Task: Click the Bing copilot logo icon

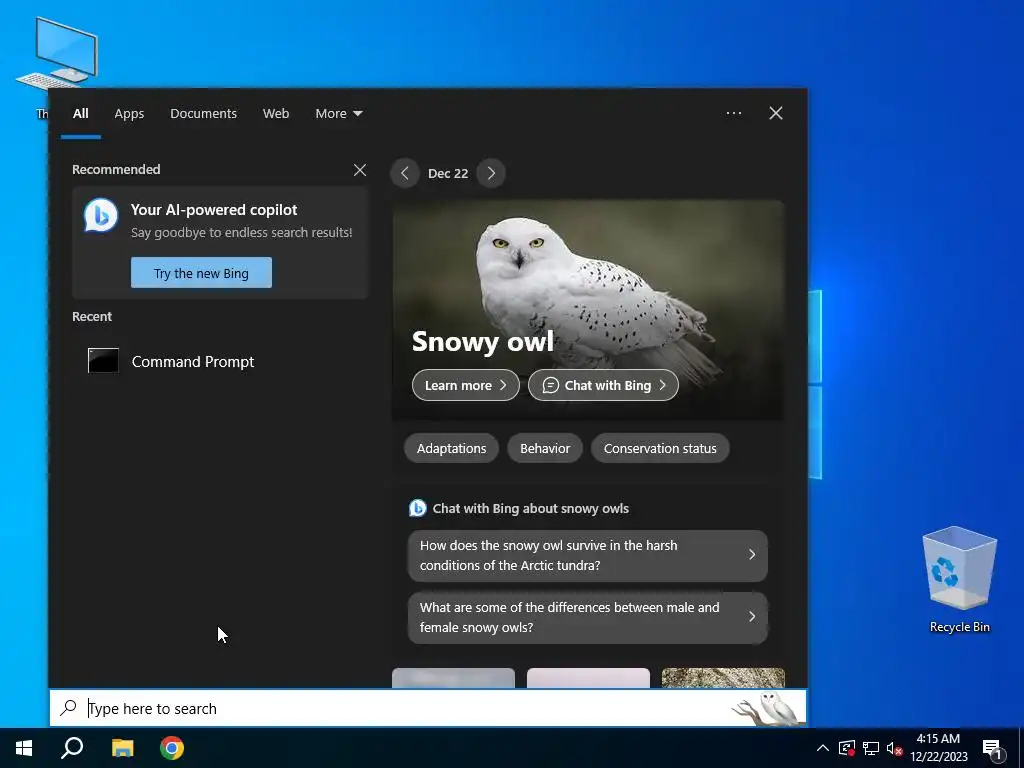Action: click(x=101, y=215)
